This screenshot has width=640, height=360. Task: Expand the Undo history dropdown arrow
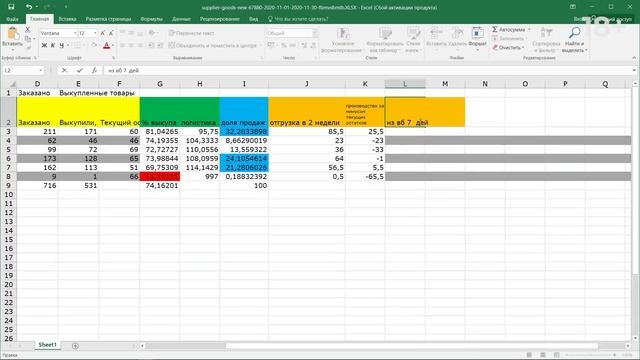pos(36,7)
